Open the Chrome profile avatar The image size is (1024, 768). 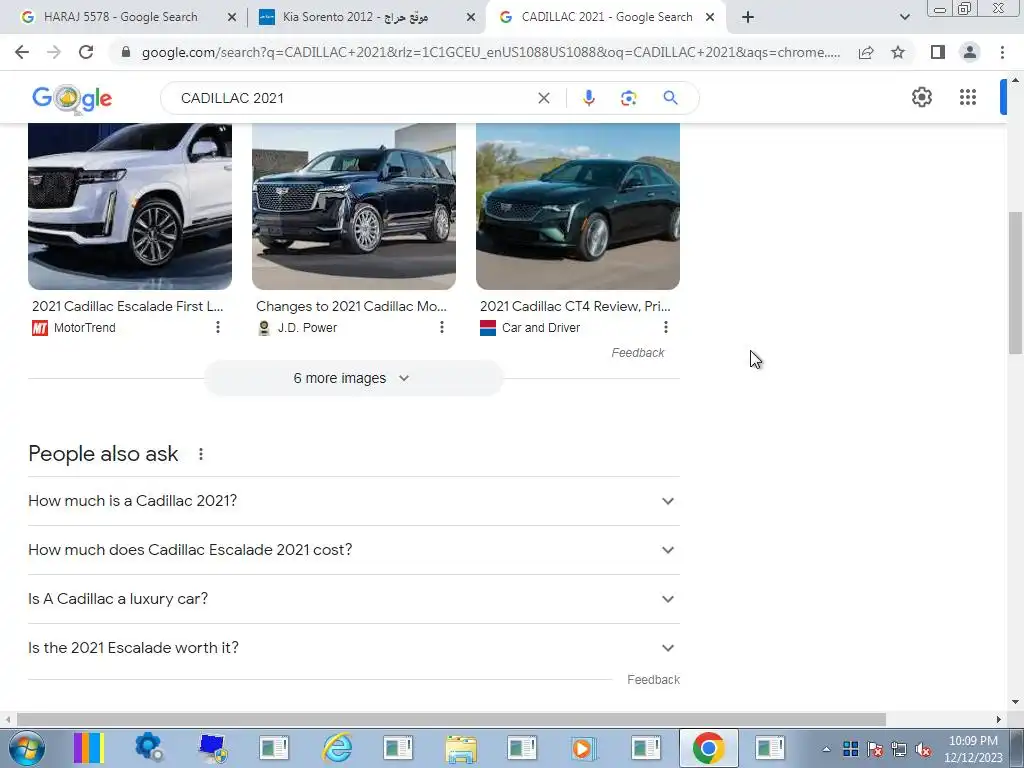point(970,52)
